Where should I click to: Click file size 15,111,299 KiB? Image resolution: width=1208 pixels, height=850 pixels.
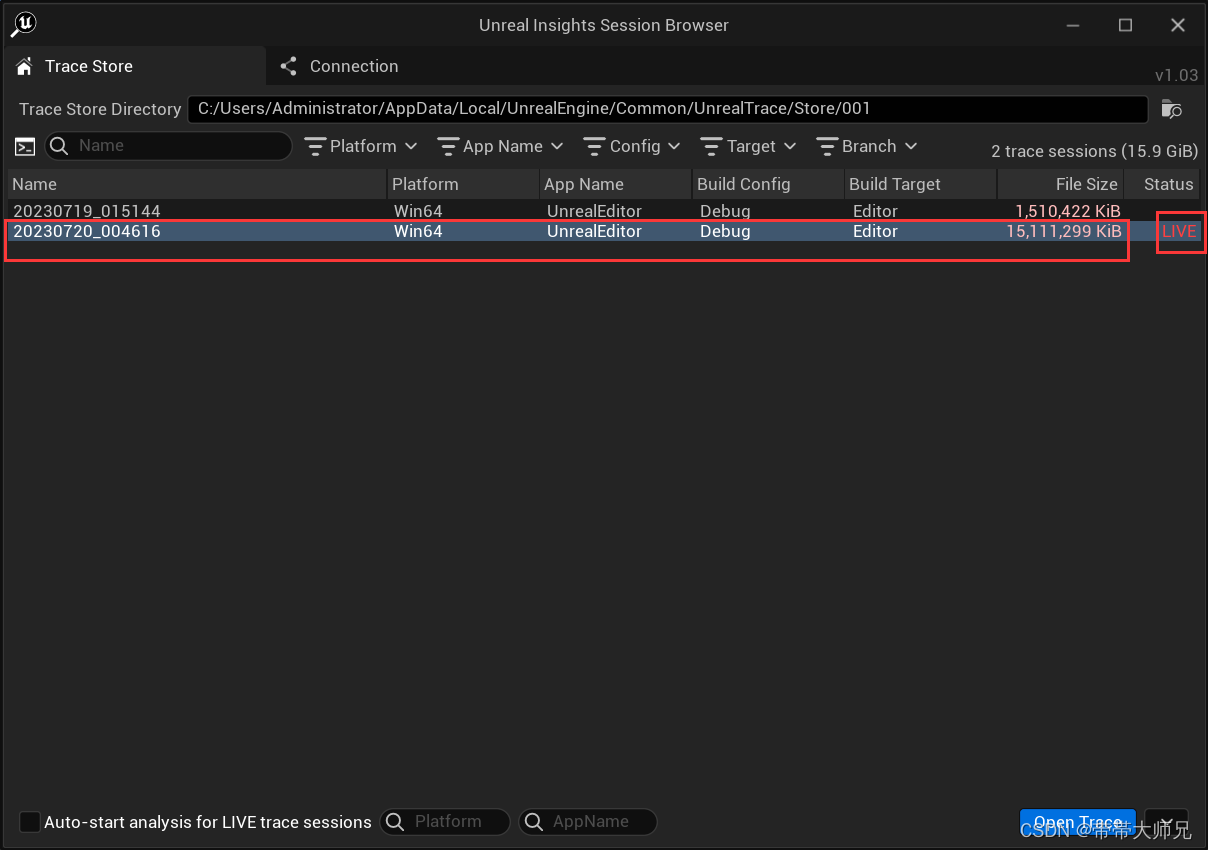[x=1064, y=231]
